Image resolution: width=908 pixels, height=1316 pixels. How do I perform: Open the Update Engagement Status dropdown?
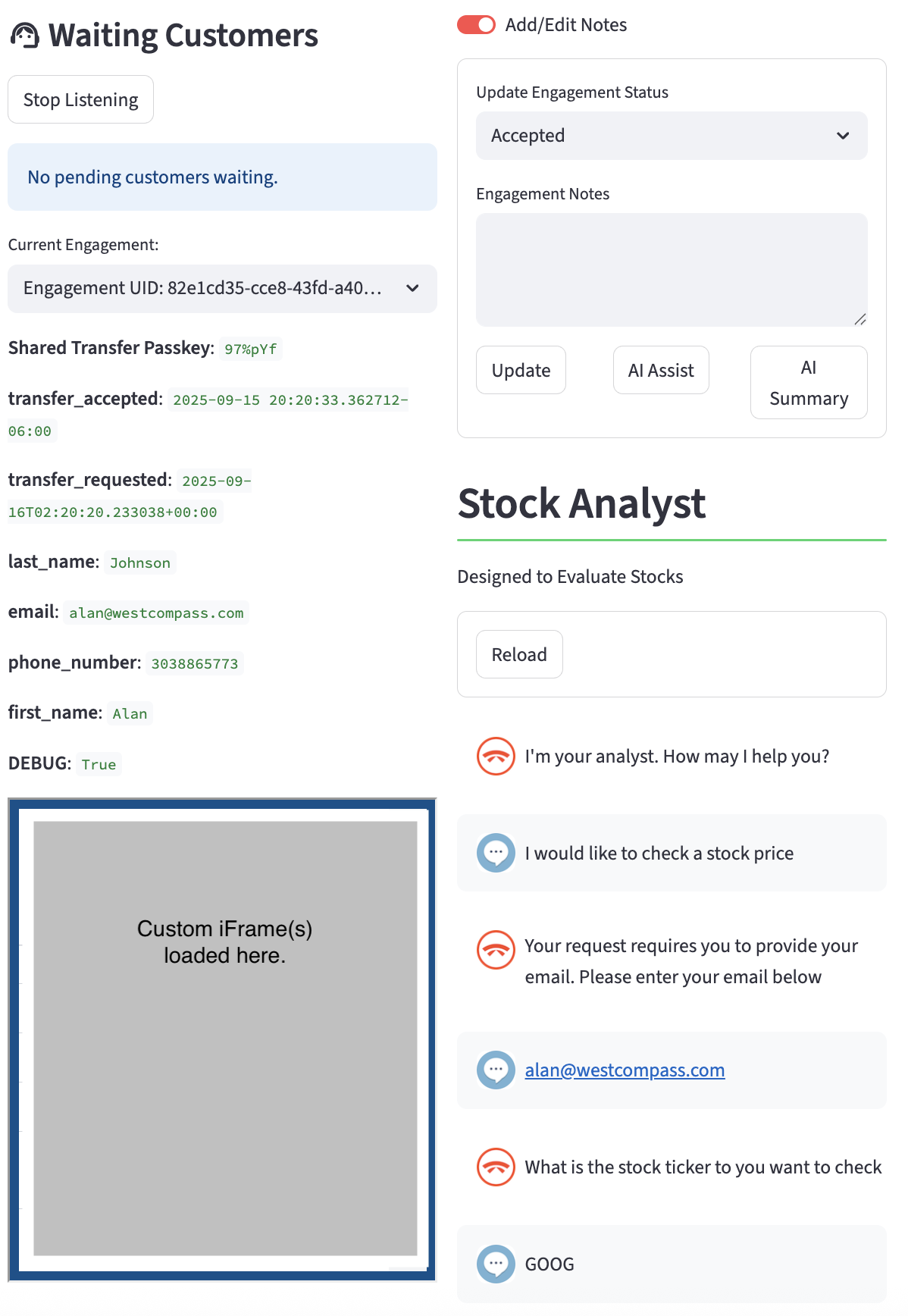671,136
